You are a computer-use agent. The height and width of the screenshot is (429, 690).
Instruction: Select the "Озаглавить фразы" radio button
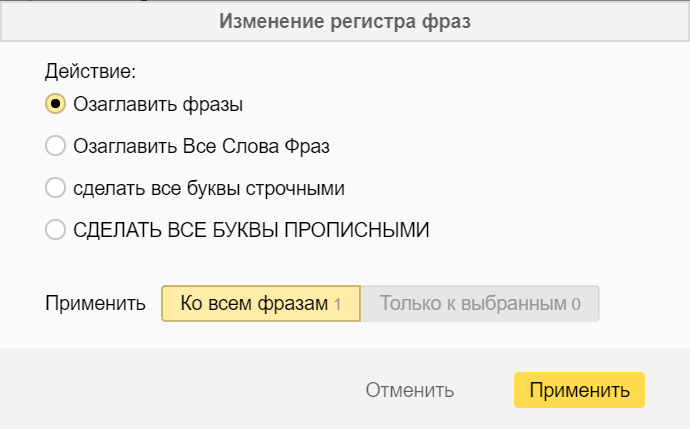click(x=56, y=103)
